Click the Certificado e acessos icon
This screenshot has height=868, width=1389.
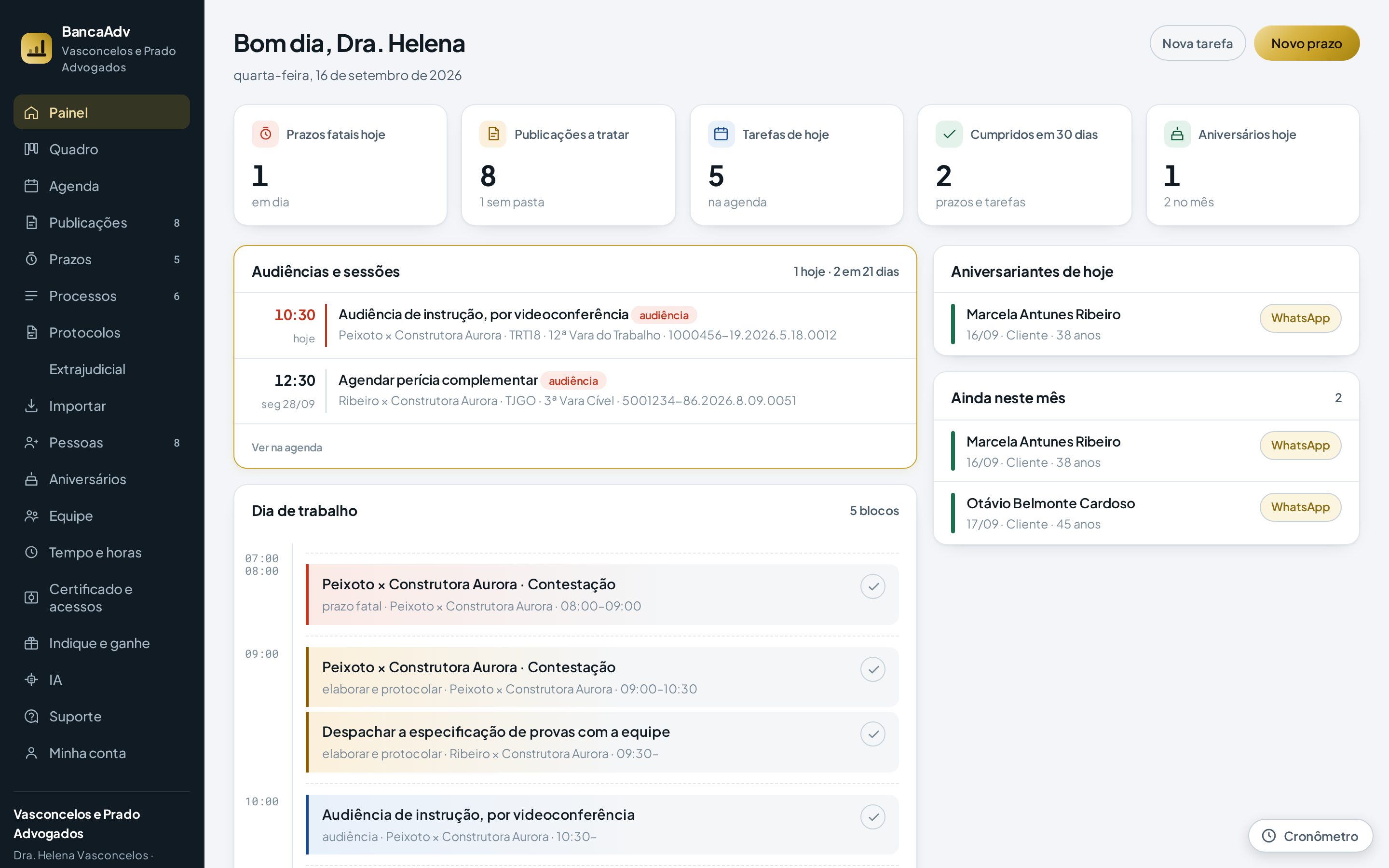pos(31,597)
